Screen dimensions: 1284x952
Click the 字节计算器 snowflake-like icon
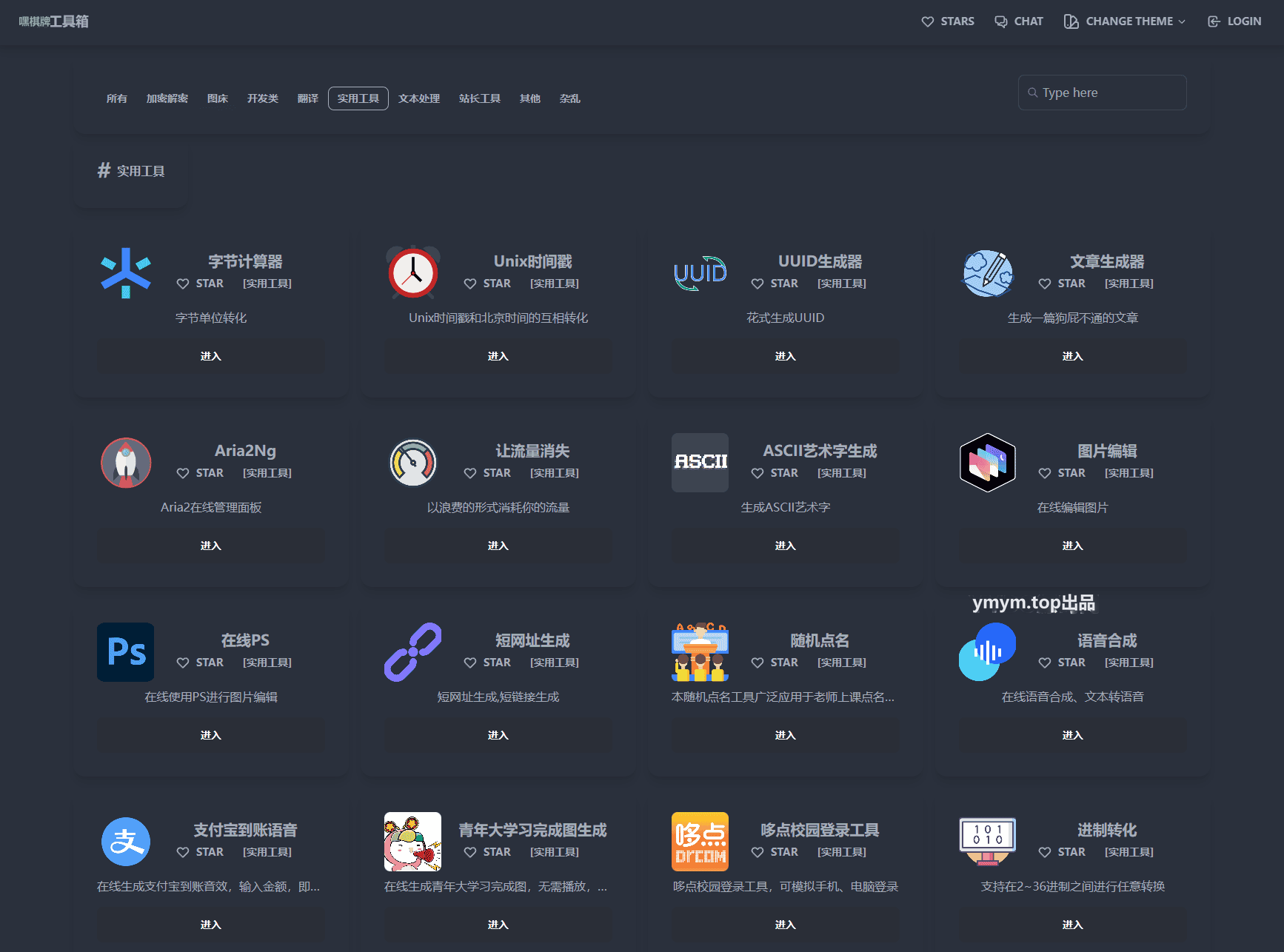[126, 273]
